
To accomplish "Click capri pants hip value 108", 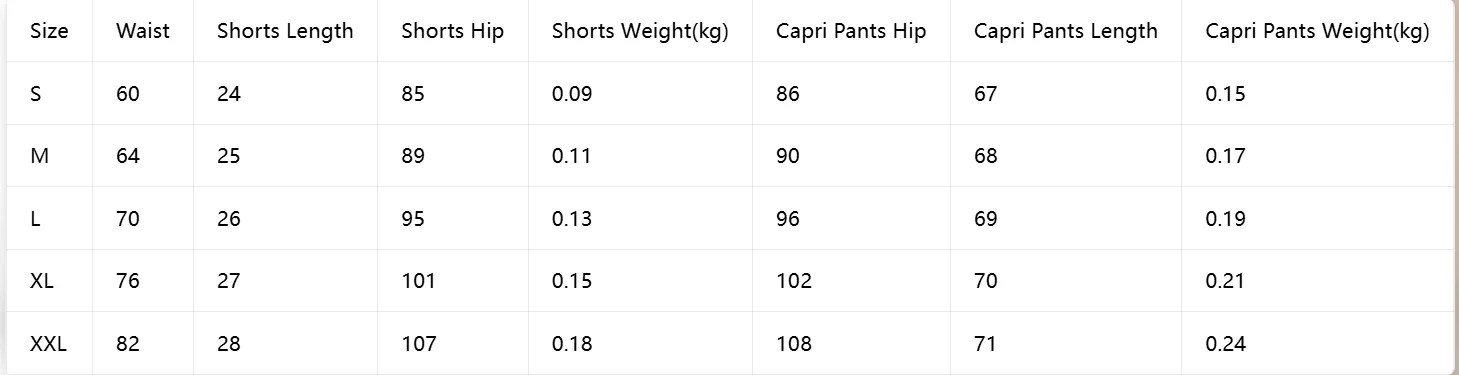I will click(794, 344).
